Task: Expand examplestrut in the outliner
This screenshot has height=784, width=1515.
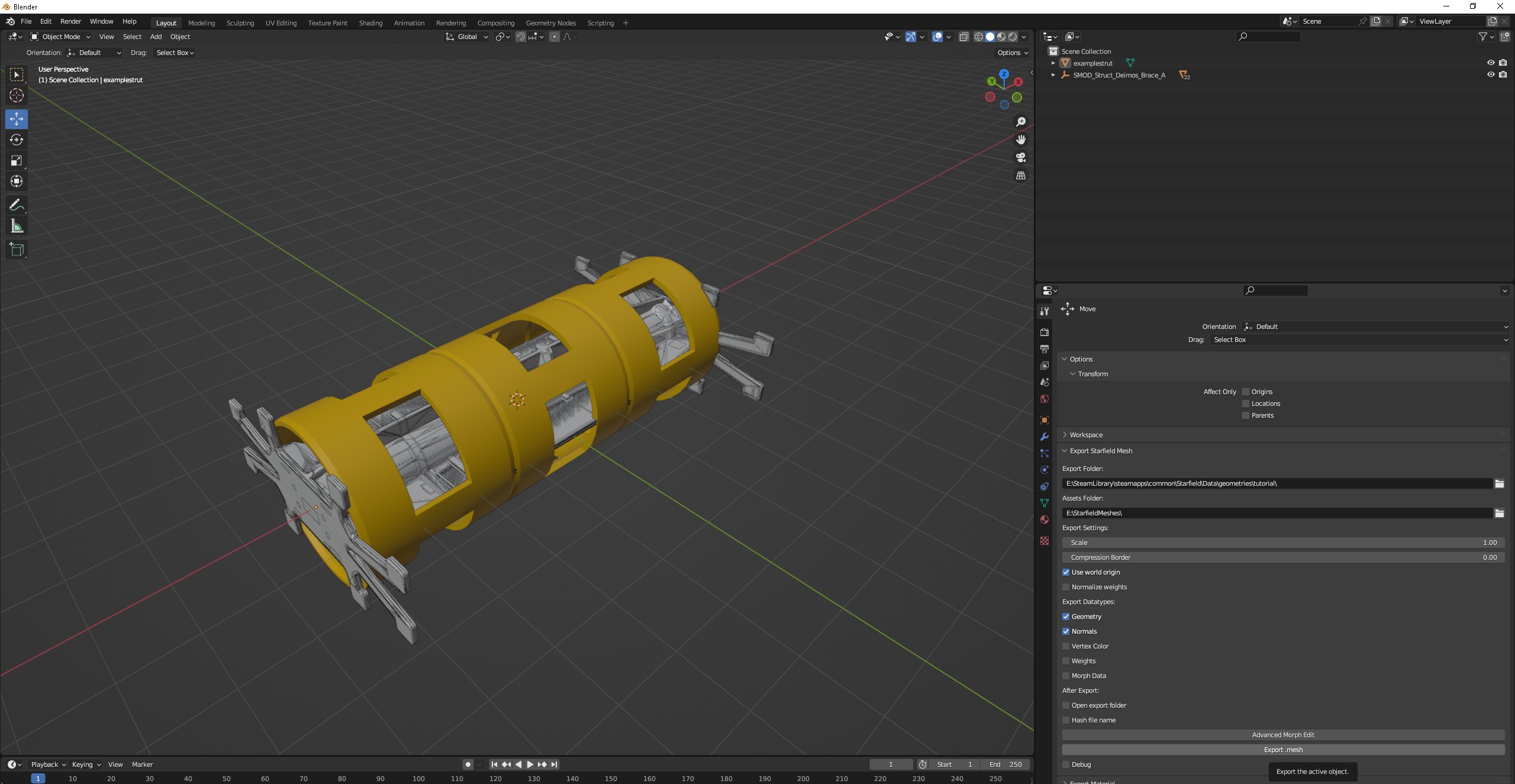Action: pyautogui.click(x=1053, y=63)
